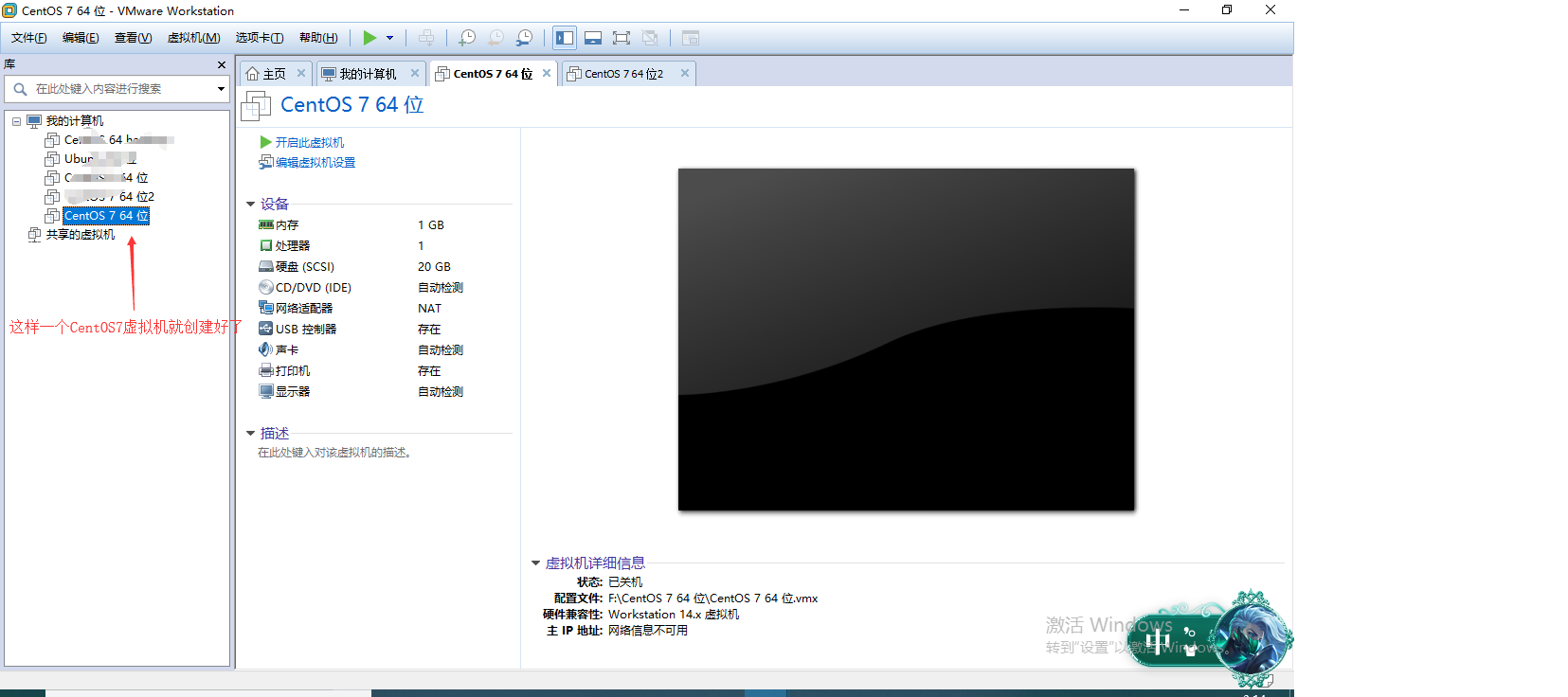Close the 我的计算机 tab
Screen dimensions: 1568x697
[x=415, y=73]
